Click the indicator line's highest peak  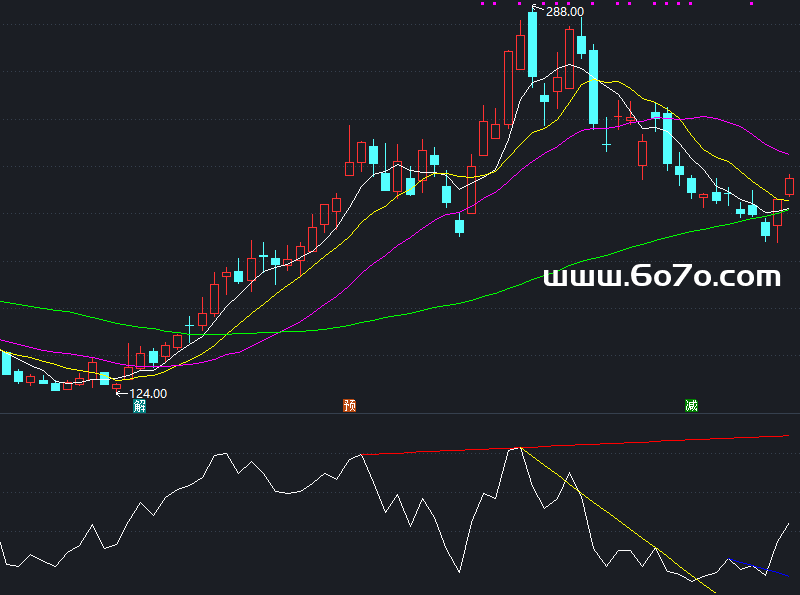(519, 448)
